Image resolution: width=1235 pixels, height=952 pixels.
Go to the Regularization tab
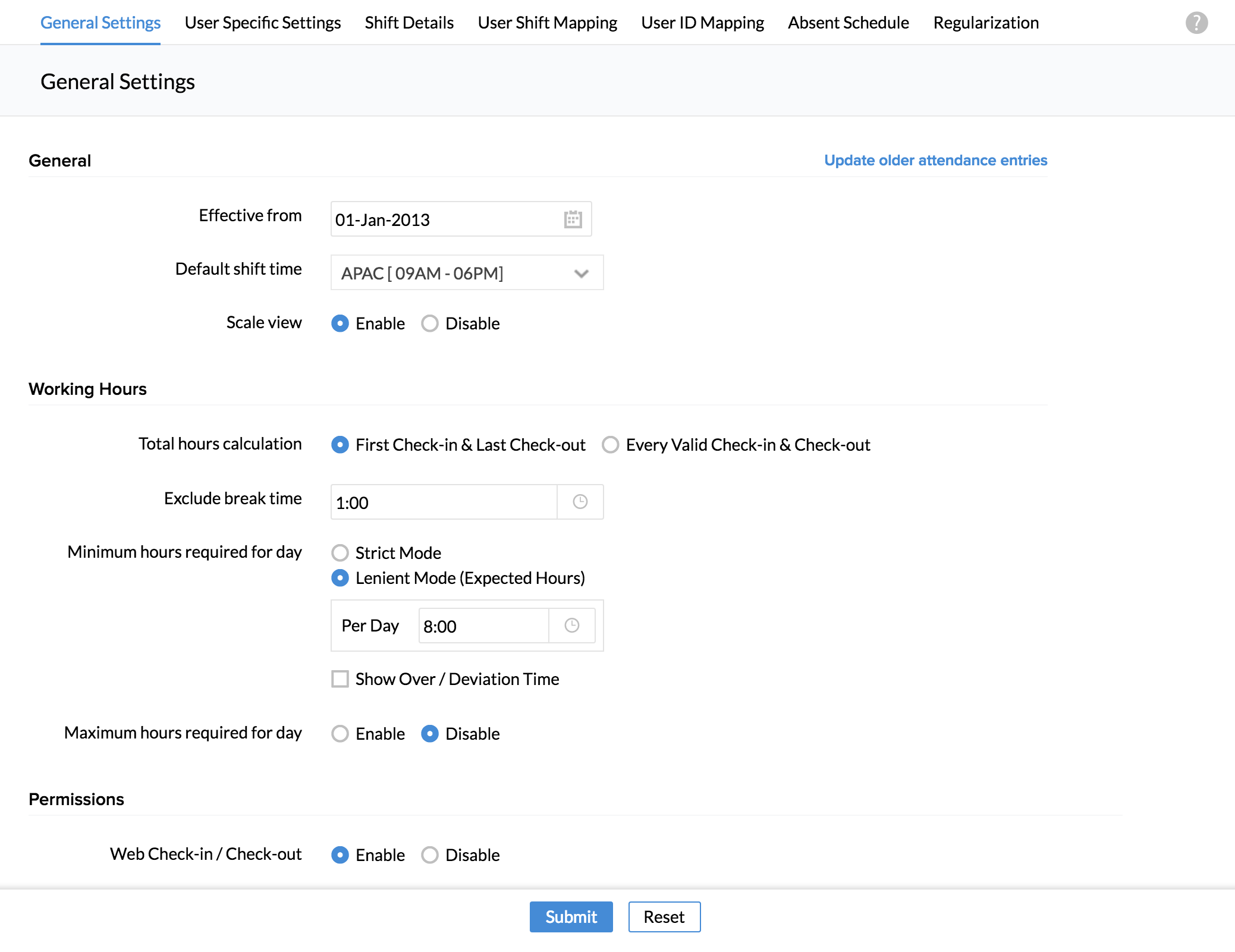point(986,23)
